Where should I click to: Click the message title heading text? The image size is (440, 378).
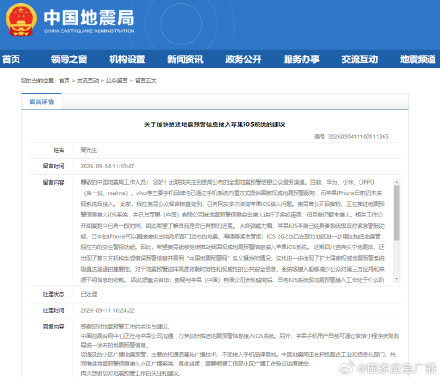[x=215, y=124]
